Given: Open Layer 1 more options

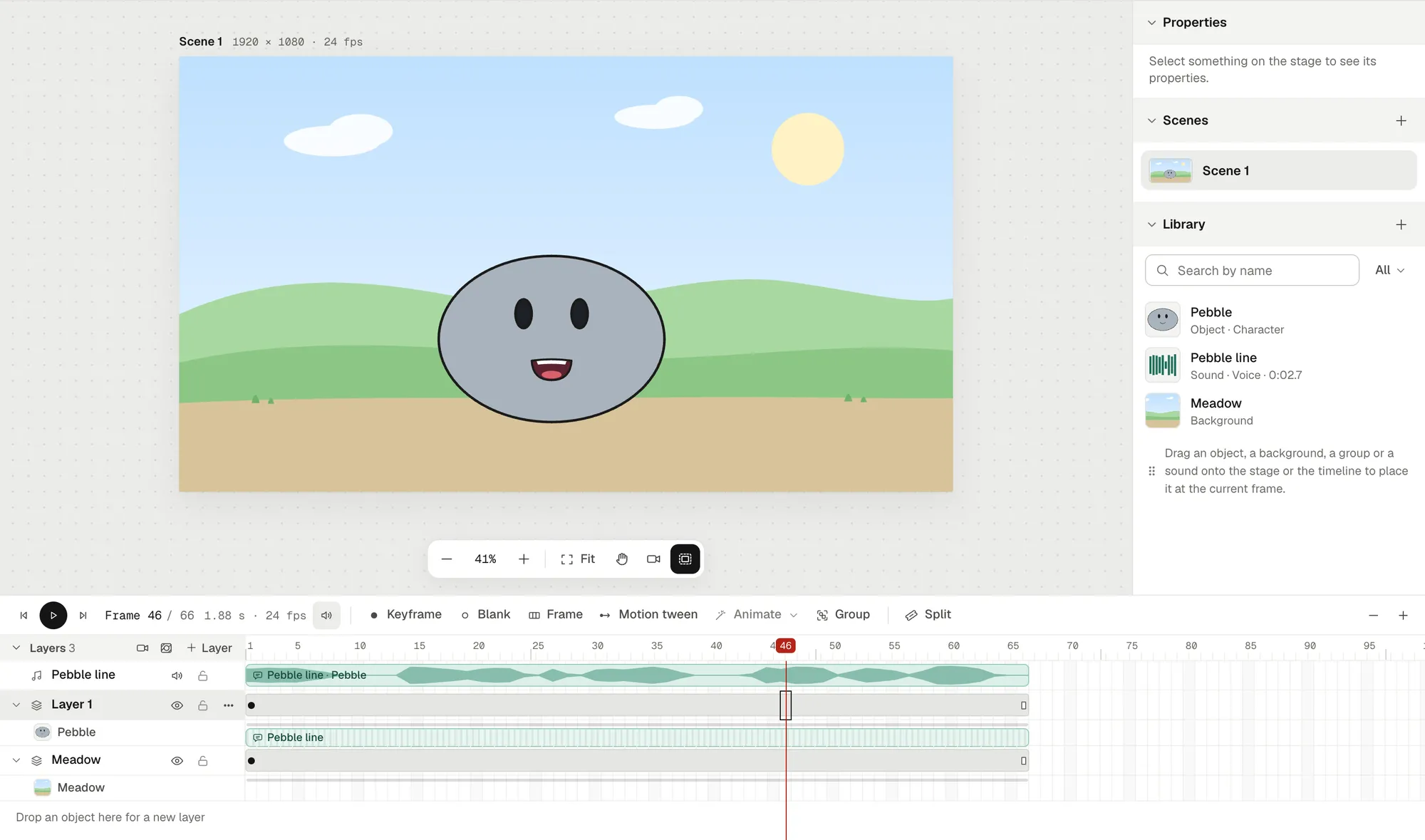Looking at the screenshot, I should [x=228, y=705].
